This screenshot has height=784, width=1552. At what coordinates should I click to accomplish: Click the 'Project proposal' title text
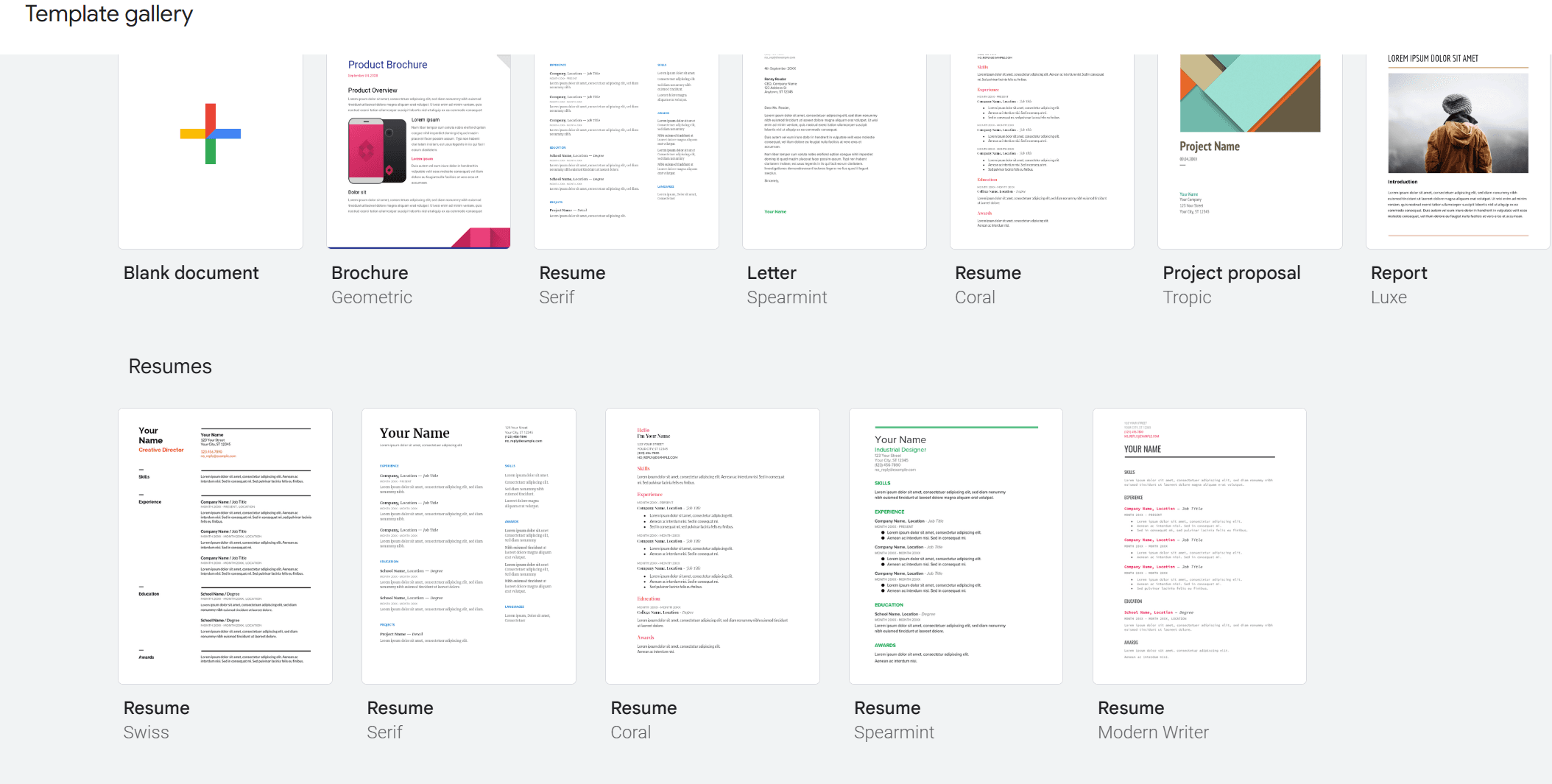click(1232, 273)
